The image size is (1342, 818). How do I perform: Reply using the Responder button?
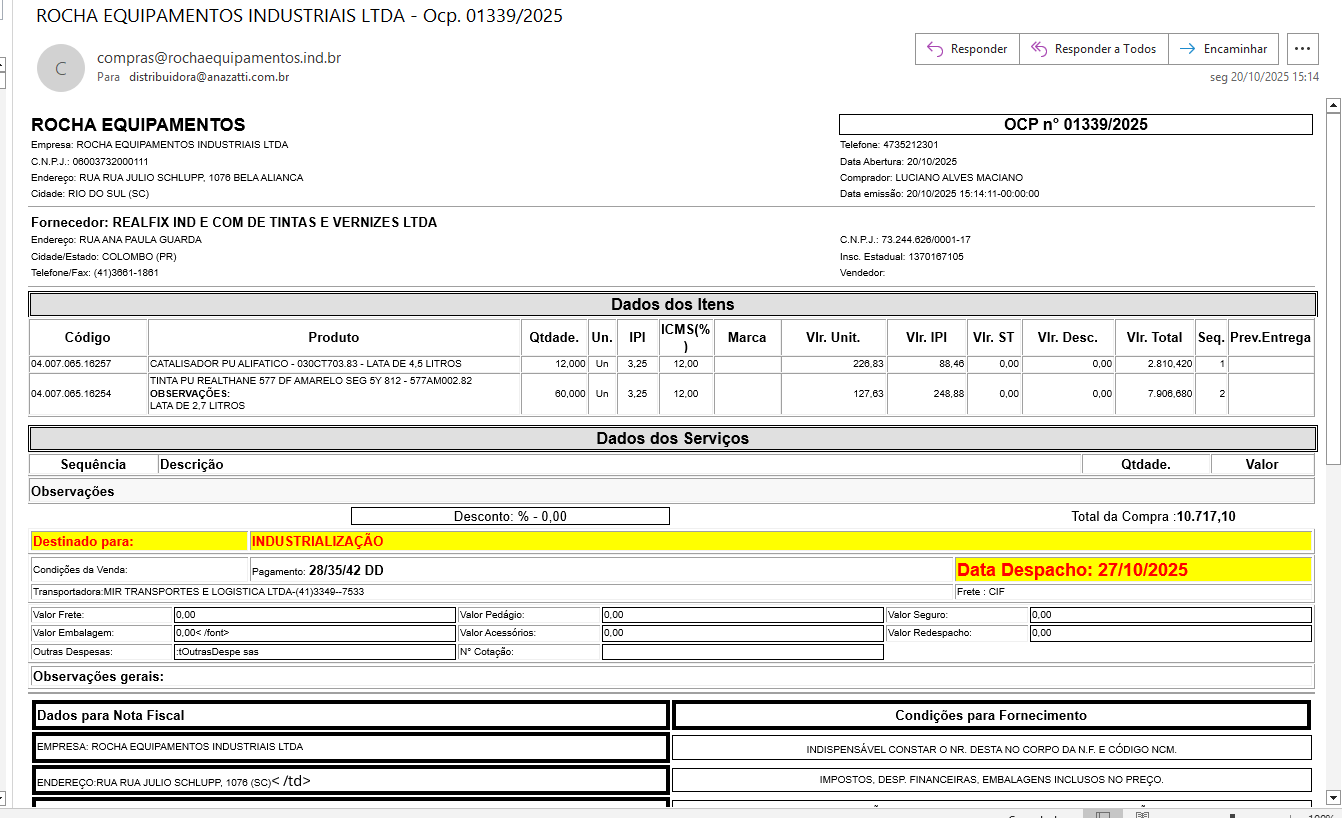(x=967, y=49)
